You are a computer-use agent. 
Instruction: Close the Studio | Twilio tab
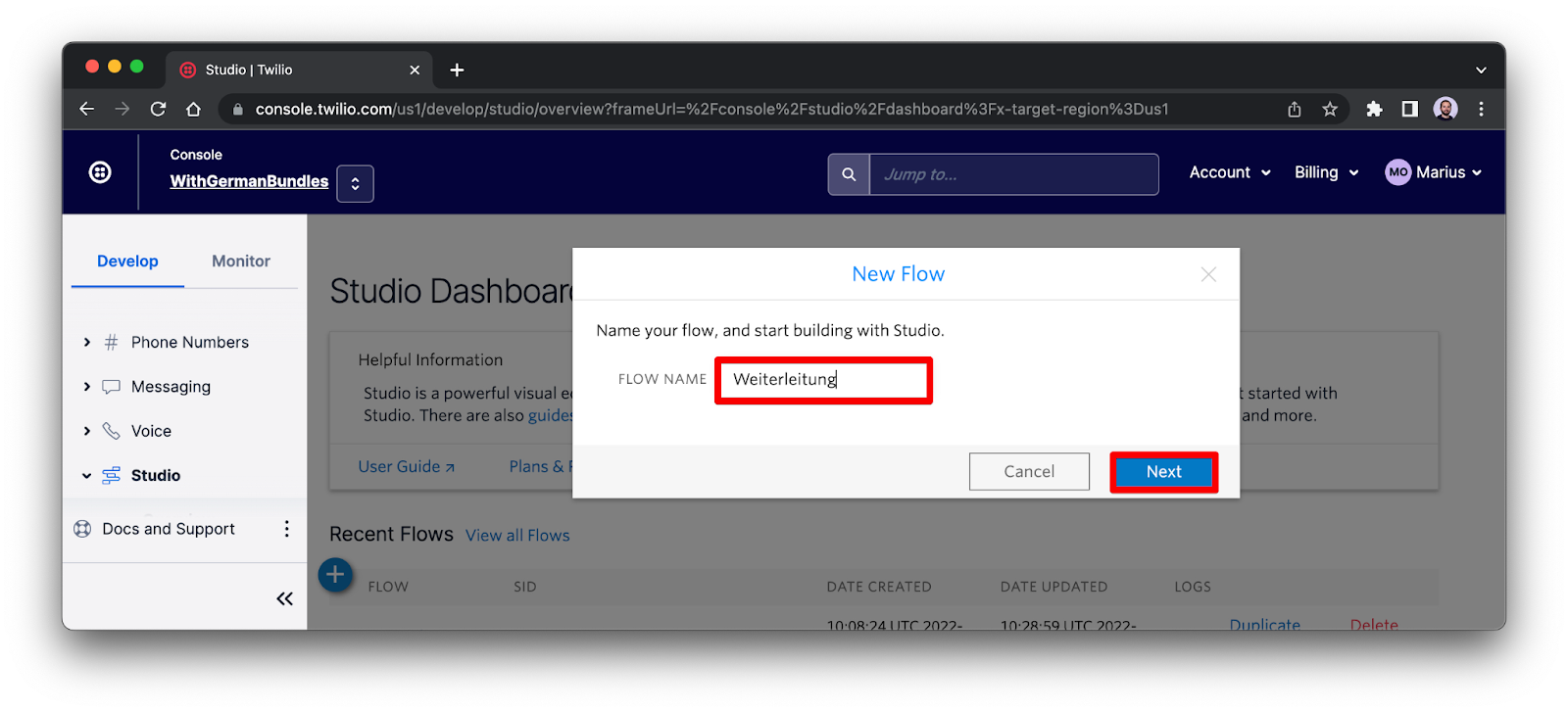(415, 70)
